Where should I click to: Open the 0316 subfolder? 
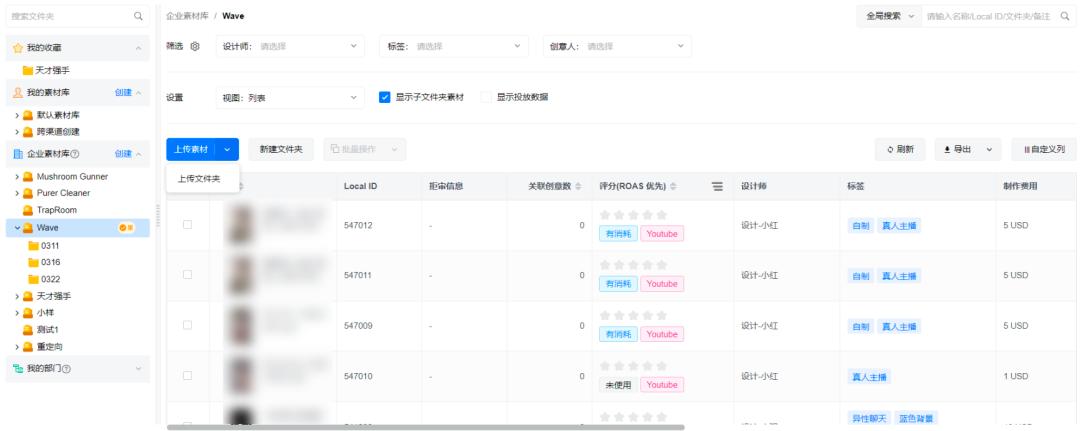pos(50,262)
